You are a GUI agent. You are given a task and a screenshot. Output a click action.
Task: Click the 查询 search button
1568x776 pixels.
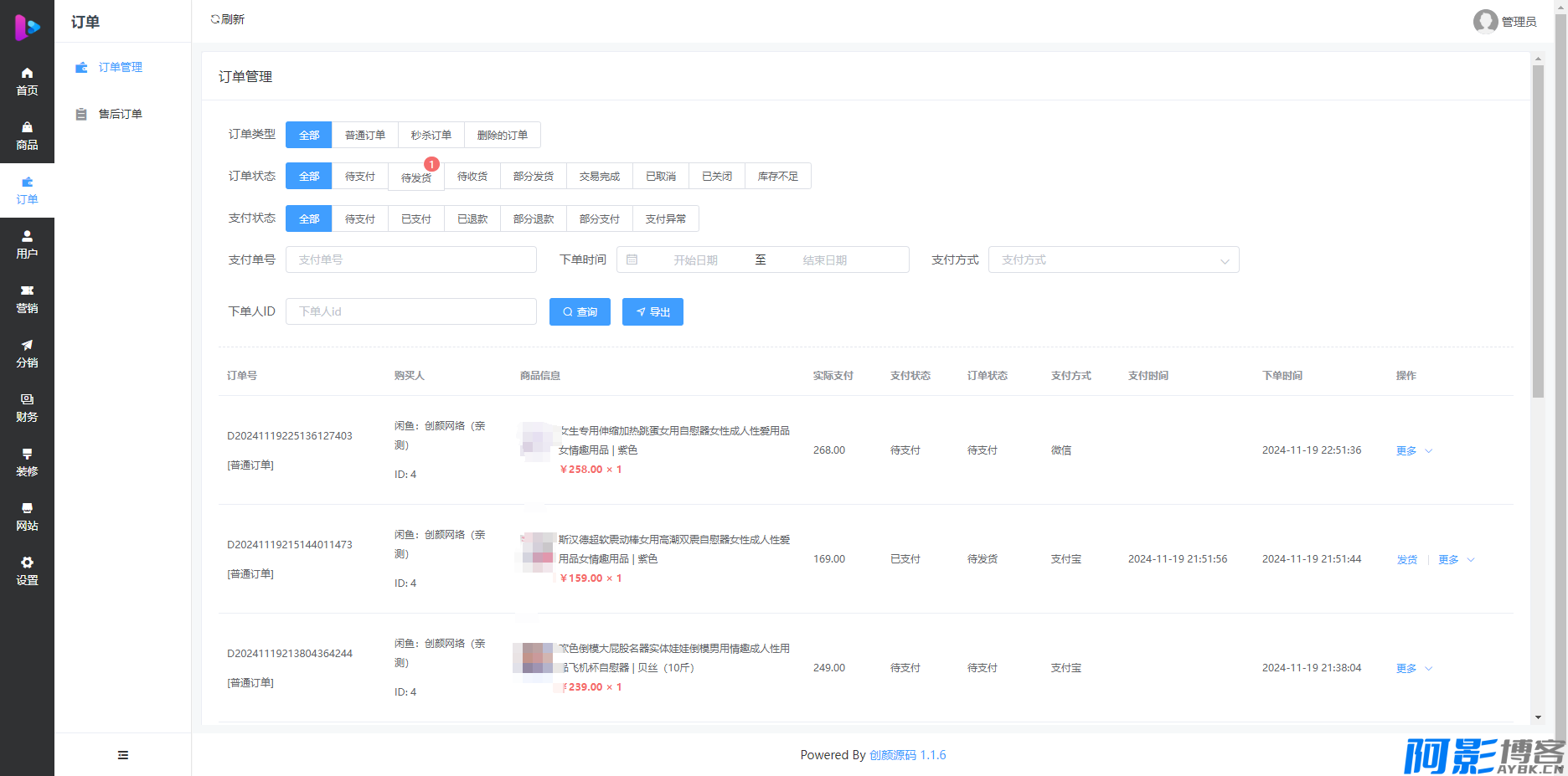[x=580, y=312]
